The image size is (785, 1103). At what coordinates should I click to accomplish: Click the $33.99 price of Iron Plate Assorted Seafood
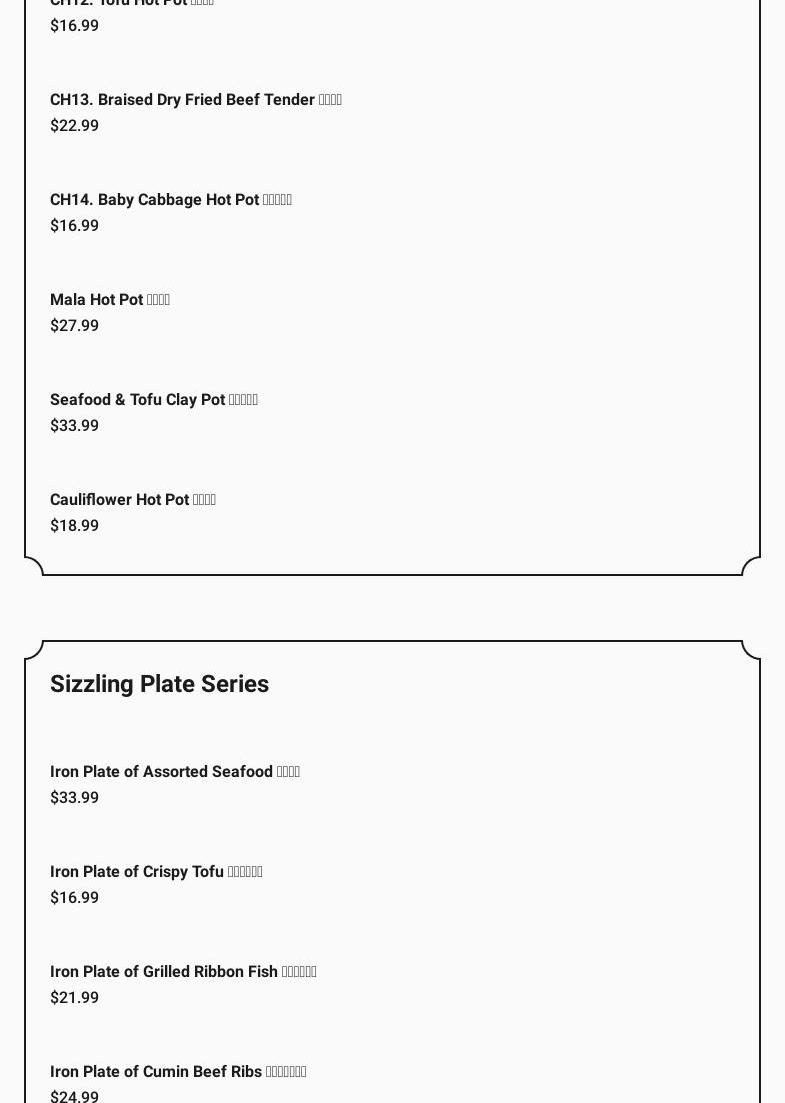74,798
